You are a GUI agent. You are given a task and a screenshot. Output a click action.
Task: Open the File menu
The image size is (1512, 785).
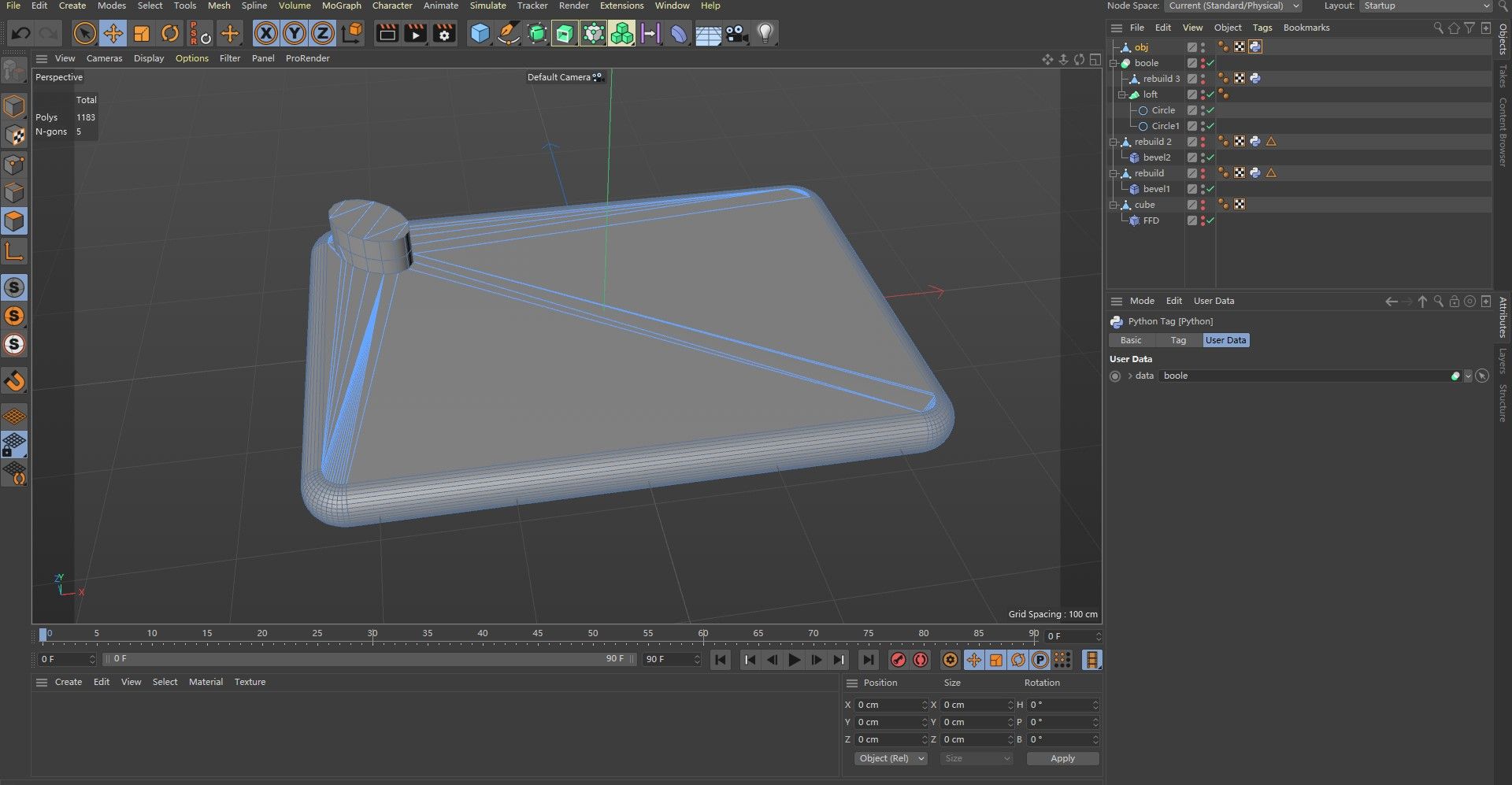pos(13,6)
